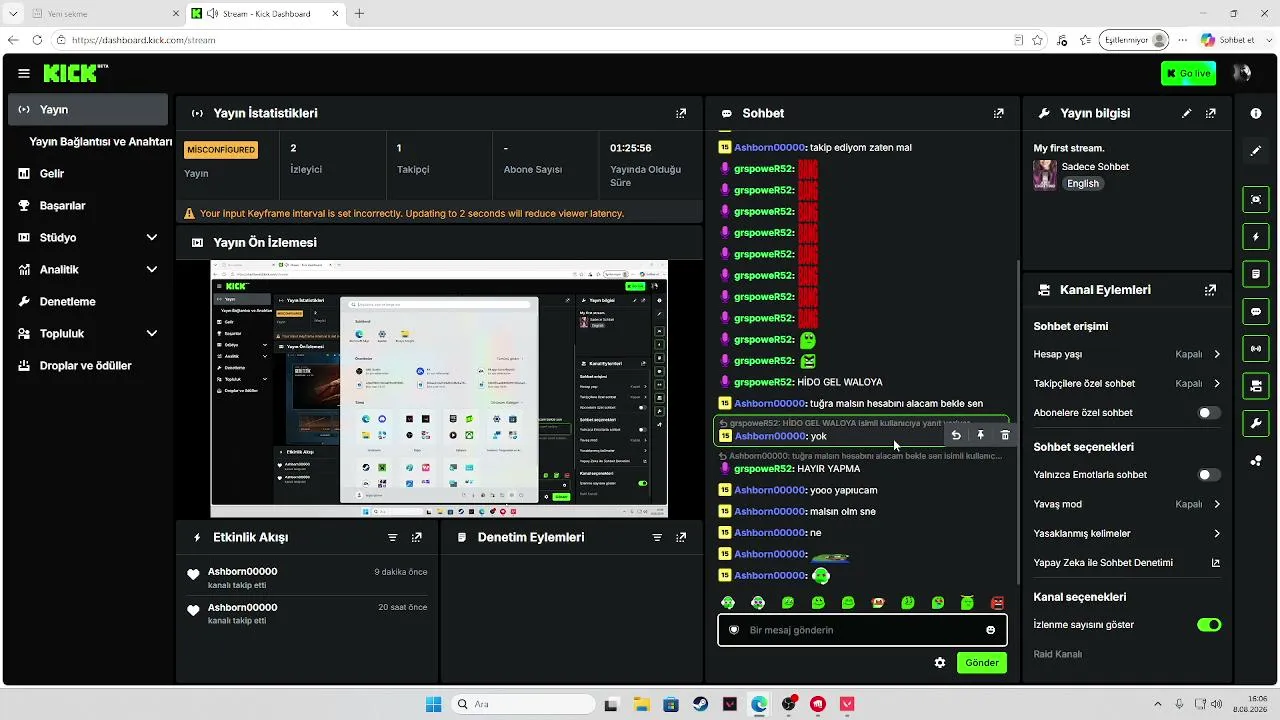
Task: Select Yayın in the left menu
Action: 88,109
